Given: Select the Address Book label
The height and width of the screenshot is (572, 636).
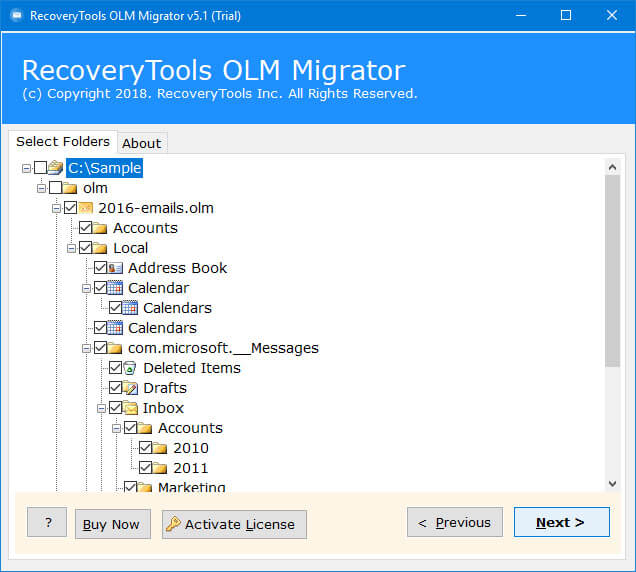Looking at the screenshot, I should [178, 268].
